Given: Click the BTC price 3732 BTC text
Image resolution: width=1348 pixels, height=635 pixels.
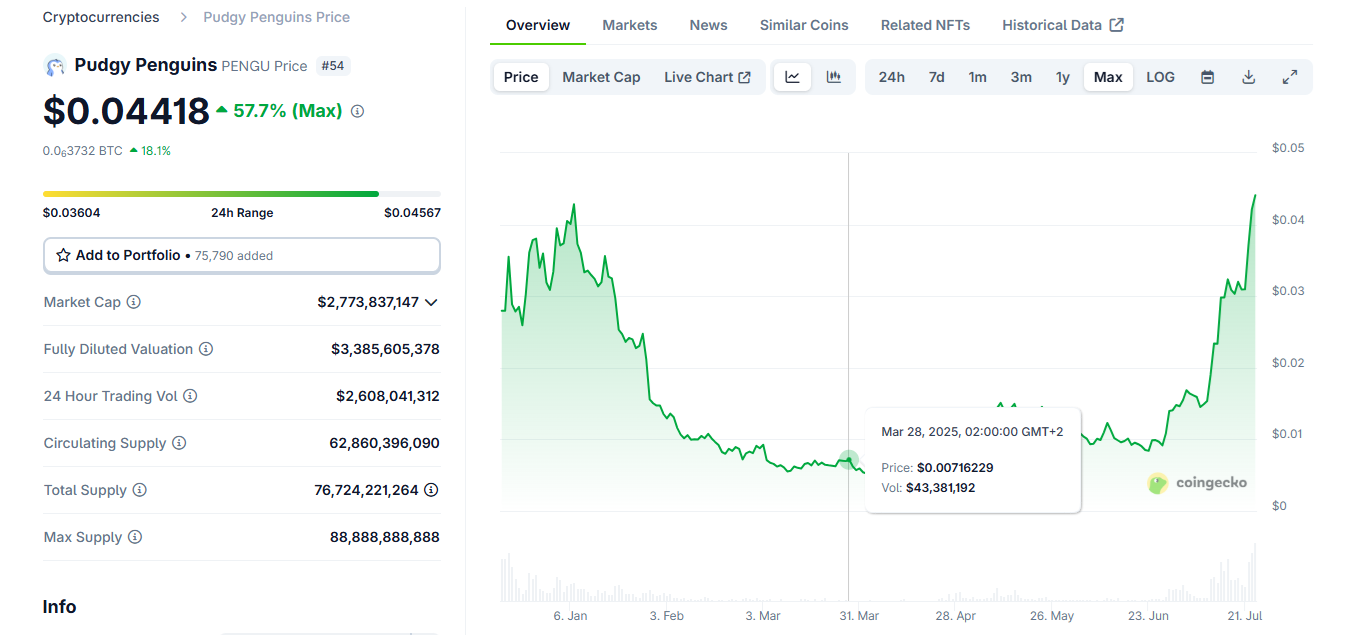Looking at the screenshot, I should pos(83,151).
